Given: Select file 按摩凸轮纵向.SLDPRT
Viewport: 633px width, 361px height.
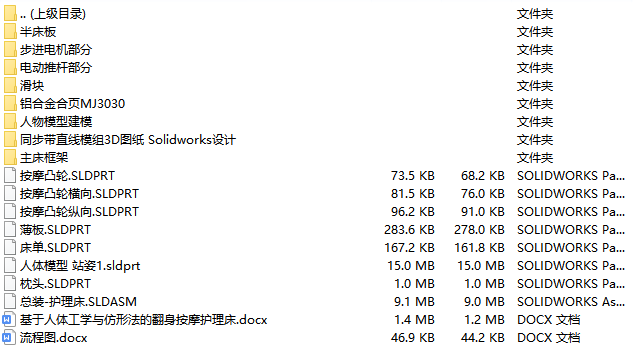Looking at the screenshot, I should click(x=79, y=212).
